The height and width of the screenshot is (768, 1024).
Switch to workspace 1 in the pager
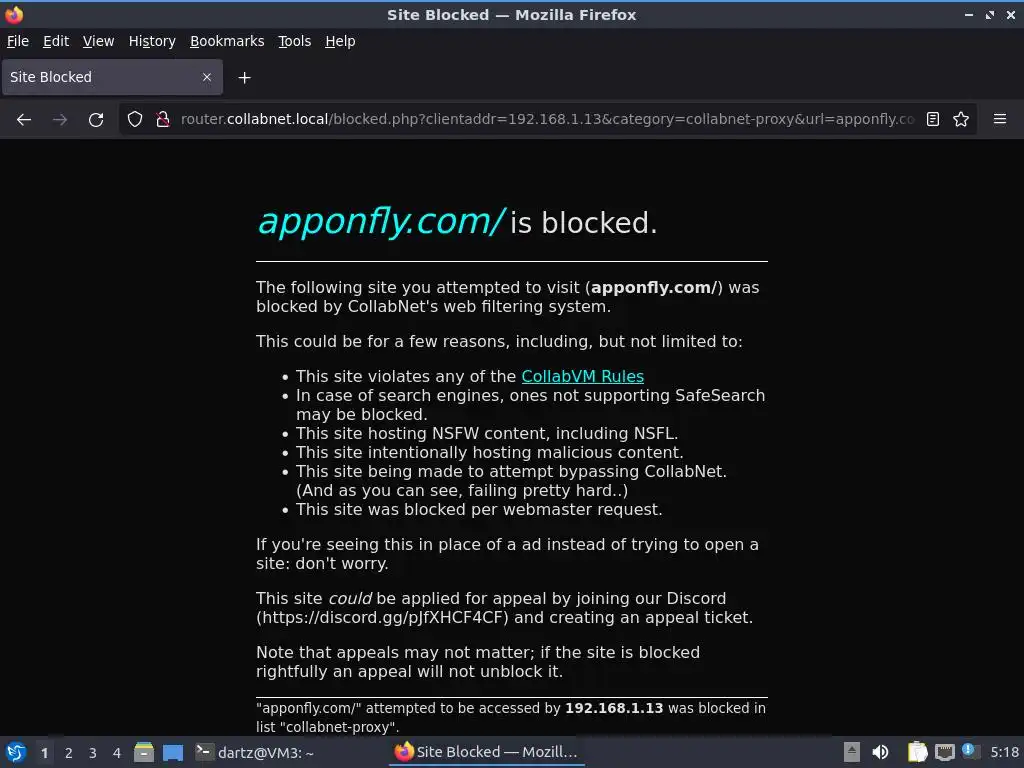click(x=44, y=753)
